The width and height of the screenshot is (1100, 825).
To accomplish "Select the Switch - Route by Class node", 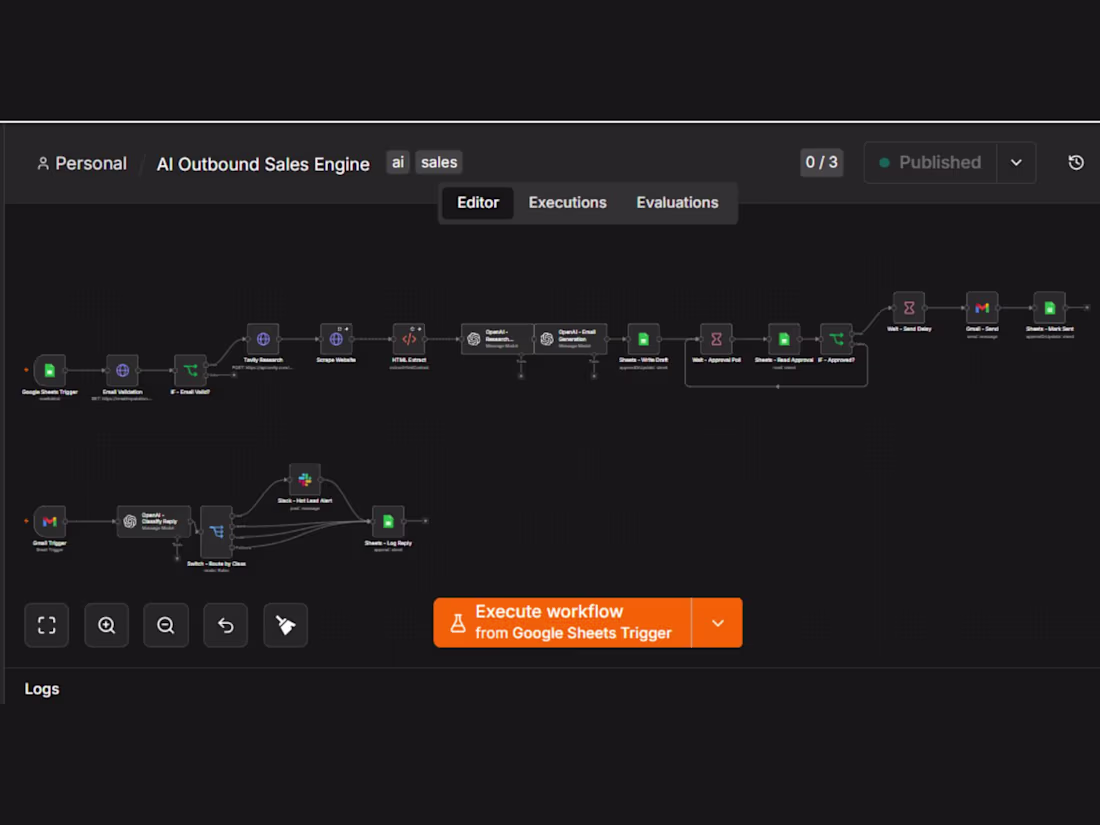I will click(x=216, y=532).
